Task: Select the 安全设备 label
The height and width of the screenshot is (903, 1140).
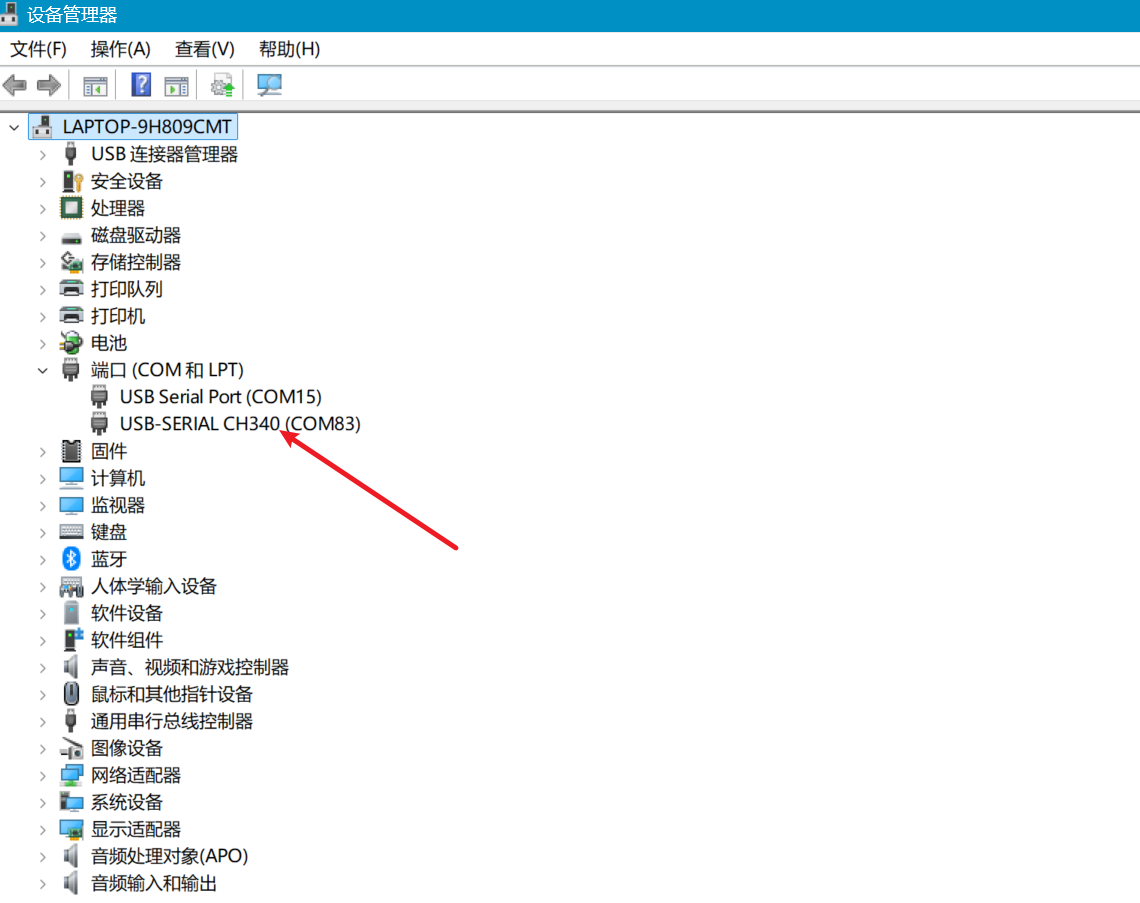Action: (127, 181)
